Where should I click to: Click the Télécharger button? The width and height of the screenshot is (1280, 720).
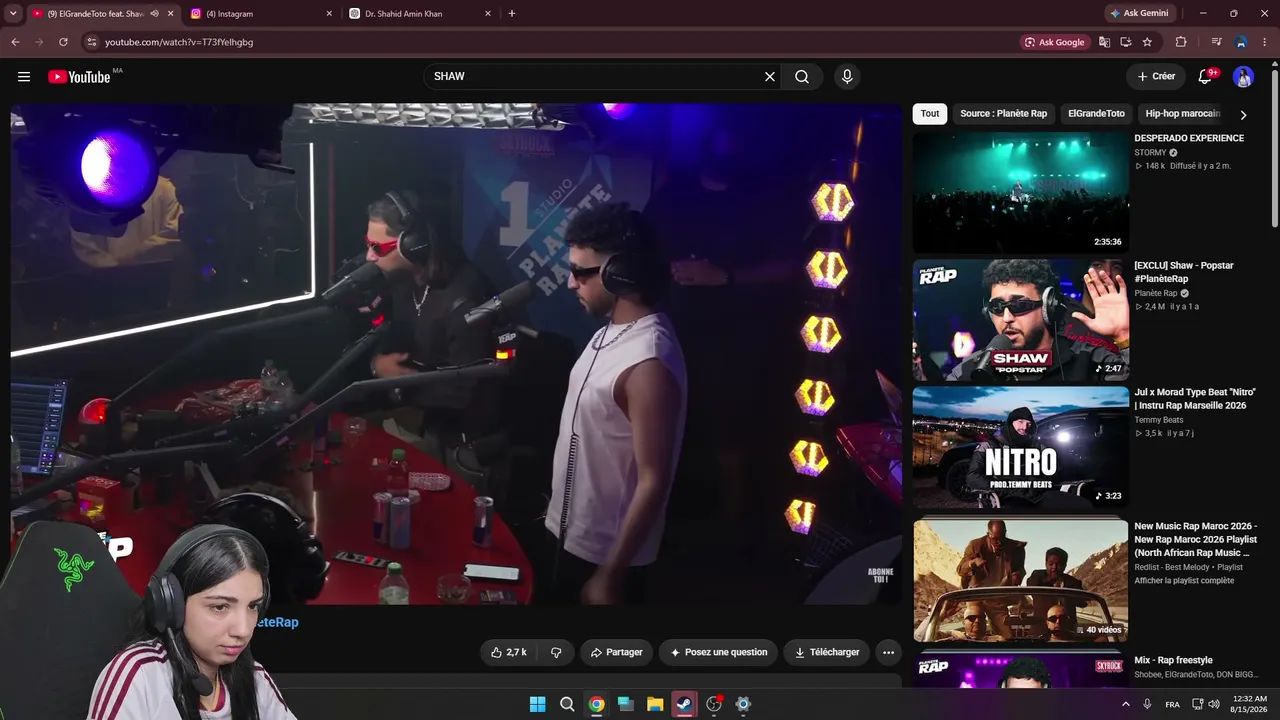[x=827, y=652]
